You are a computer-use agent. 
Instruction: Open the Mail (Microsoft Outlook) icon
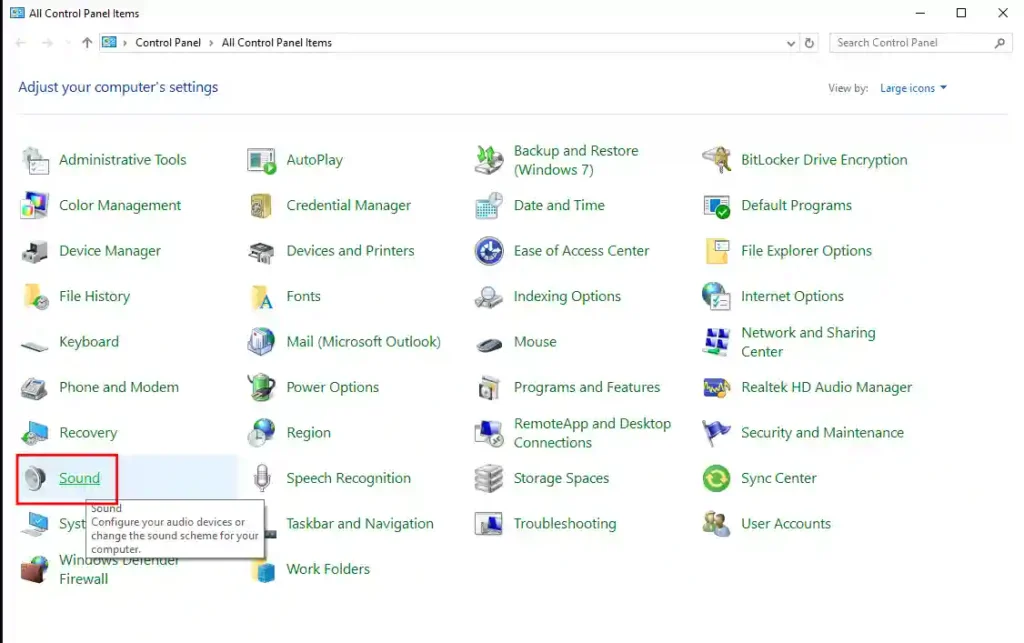[261, 342]
